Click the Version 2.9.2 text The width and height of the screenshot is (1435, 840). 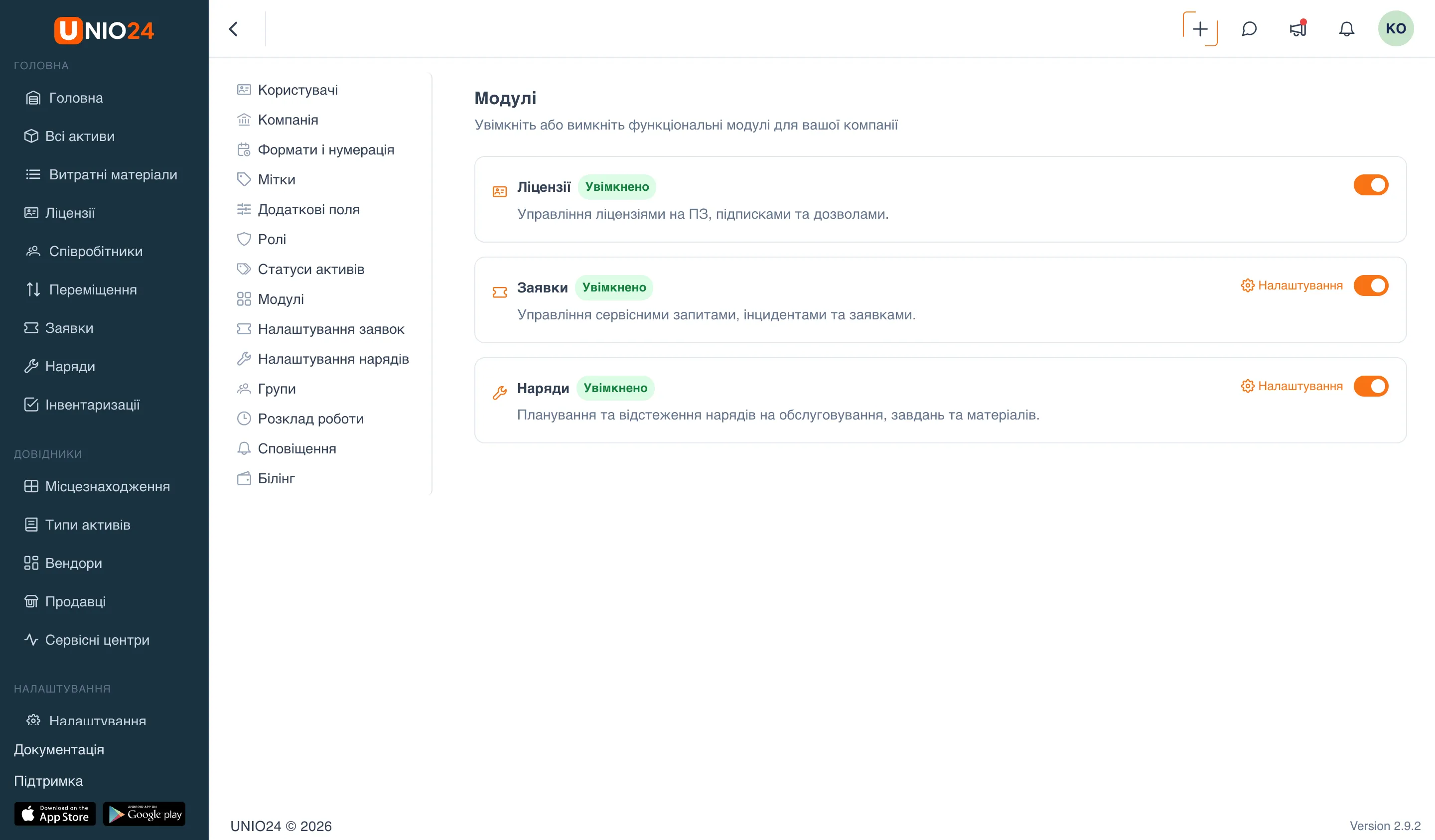tap(1385, 826)
